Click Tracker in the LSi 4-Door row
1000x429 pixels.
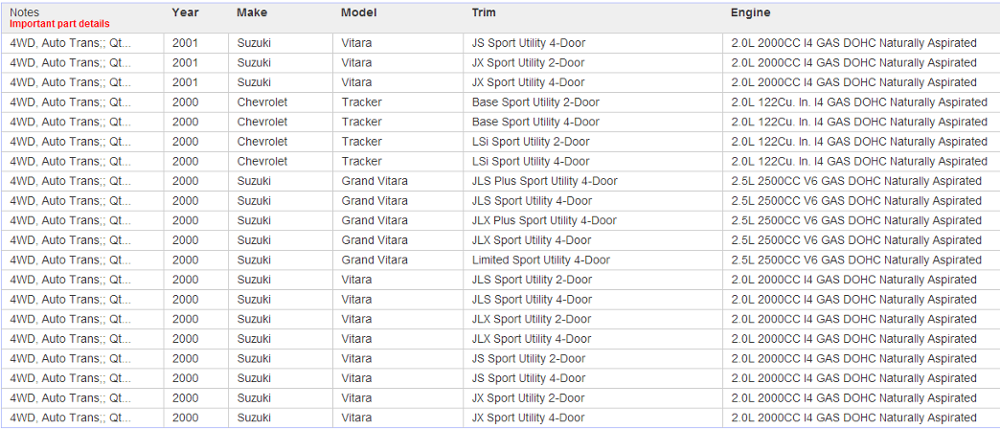(361, 161)
